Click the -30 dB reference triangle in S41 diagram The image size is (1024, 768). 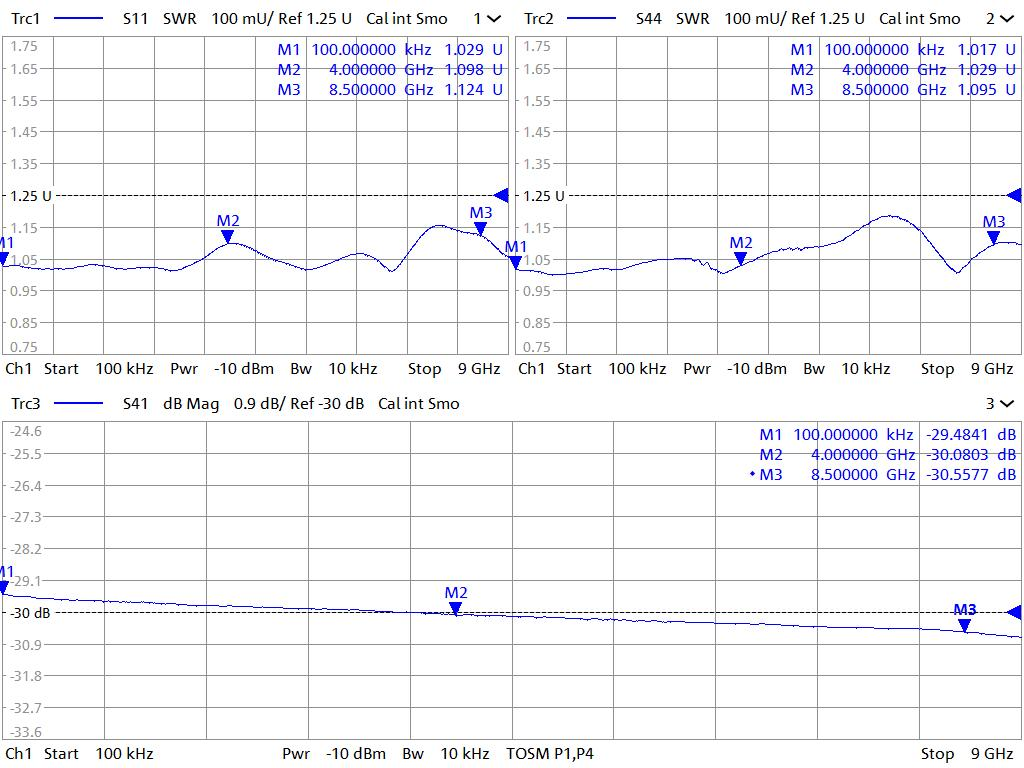click(1014, 612)
